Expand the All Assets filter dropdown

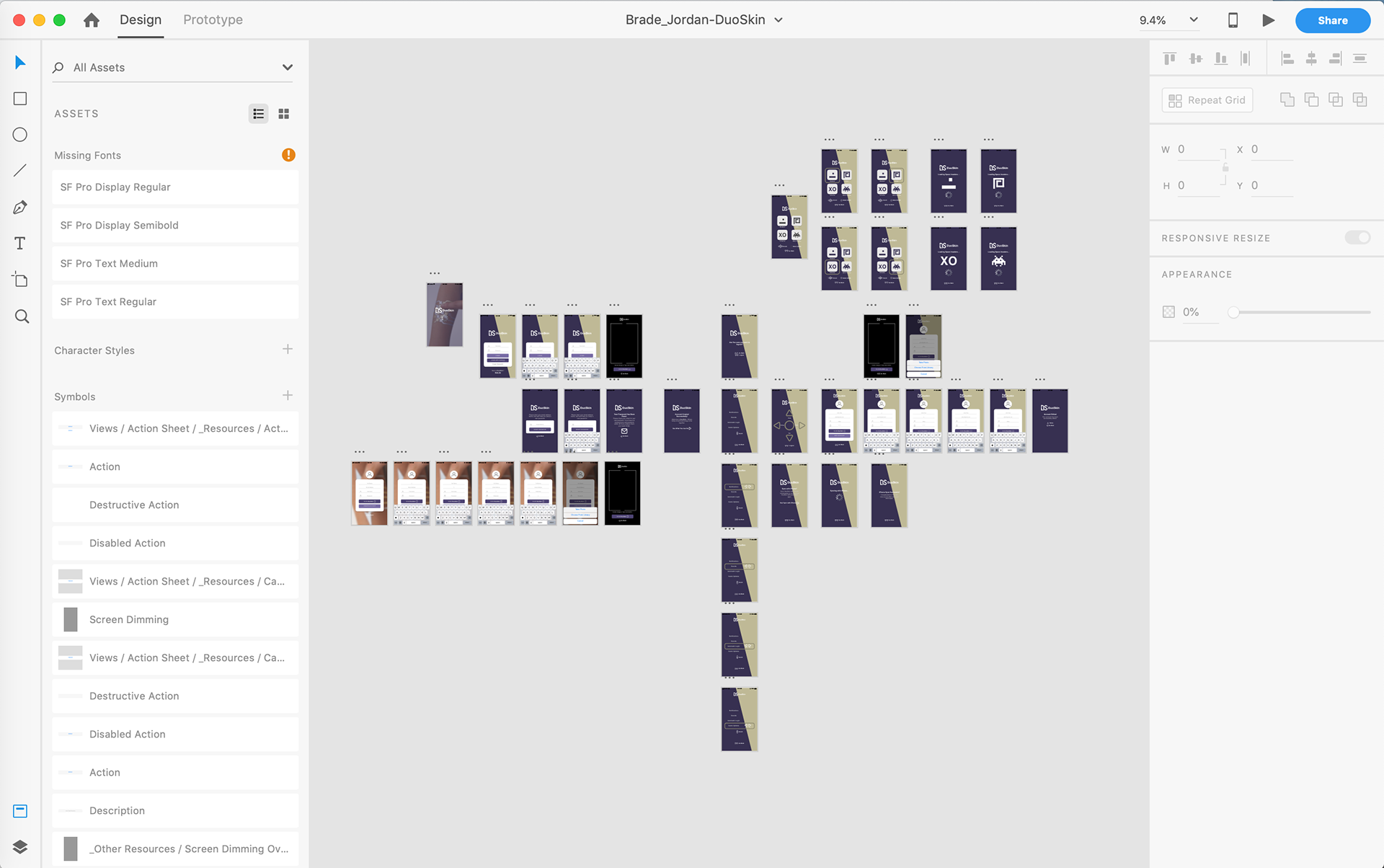288,67
